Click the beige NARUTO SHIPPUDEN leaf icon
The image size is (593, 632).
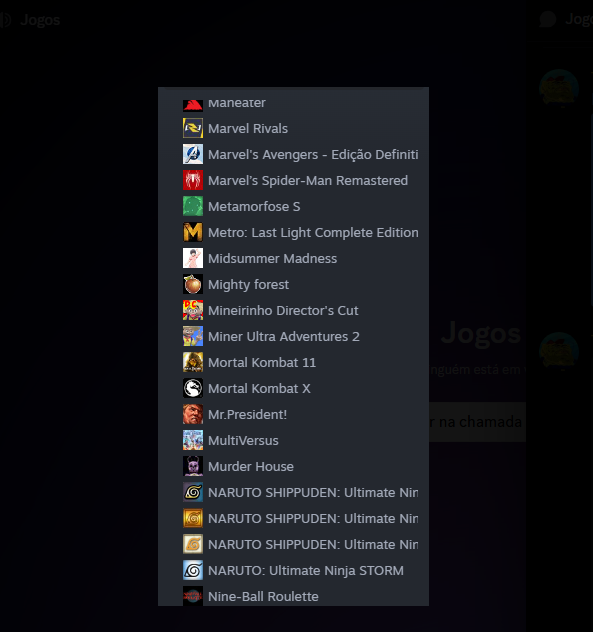pyautogui.click(x=193, y=544)
